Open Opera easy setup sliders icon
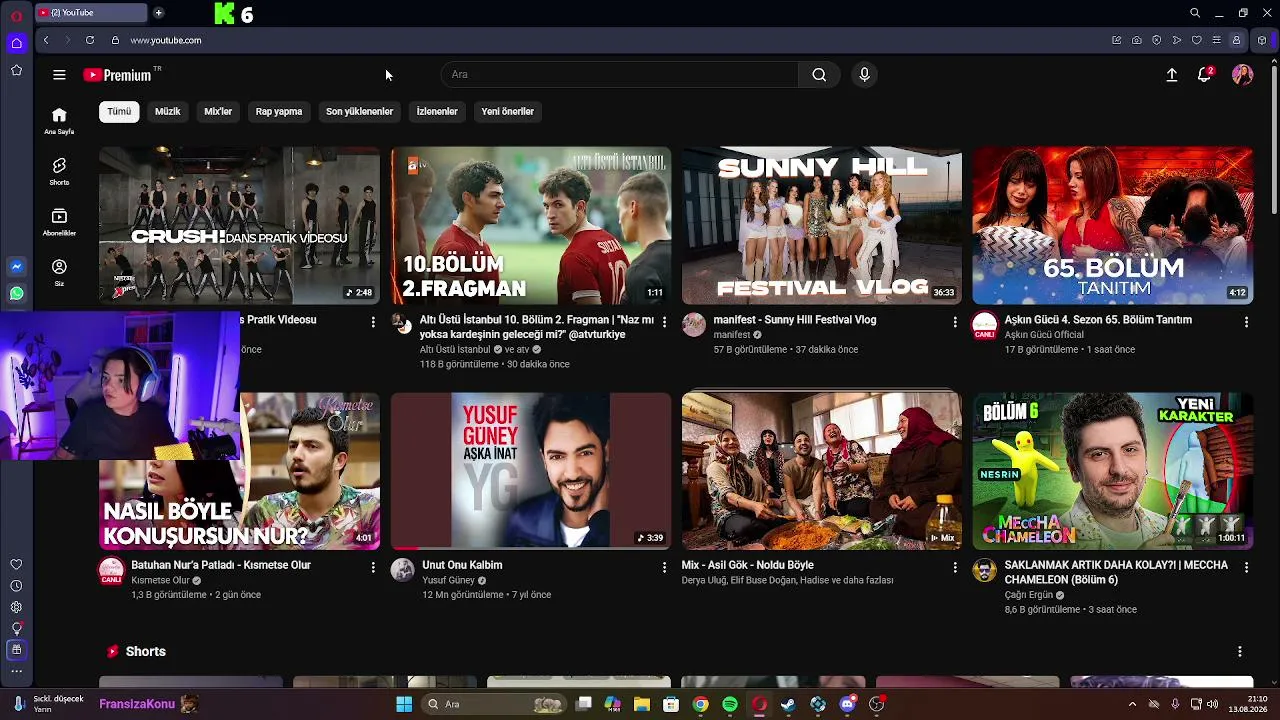This screenshot has height=720, width=1280. click(1217, 40)
